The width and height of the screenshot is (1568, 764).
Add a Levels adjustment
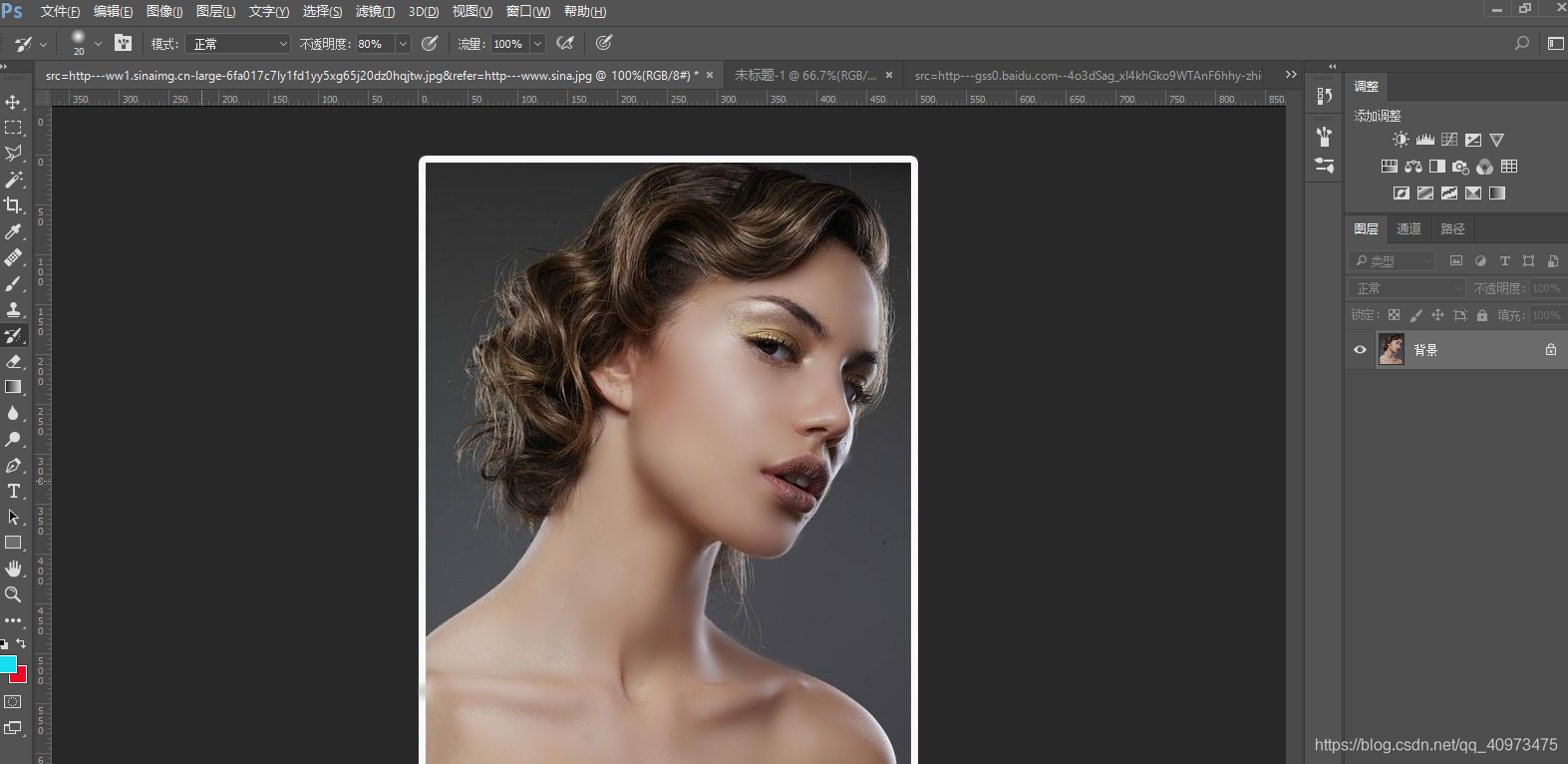click(x=1425, y=140)
